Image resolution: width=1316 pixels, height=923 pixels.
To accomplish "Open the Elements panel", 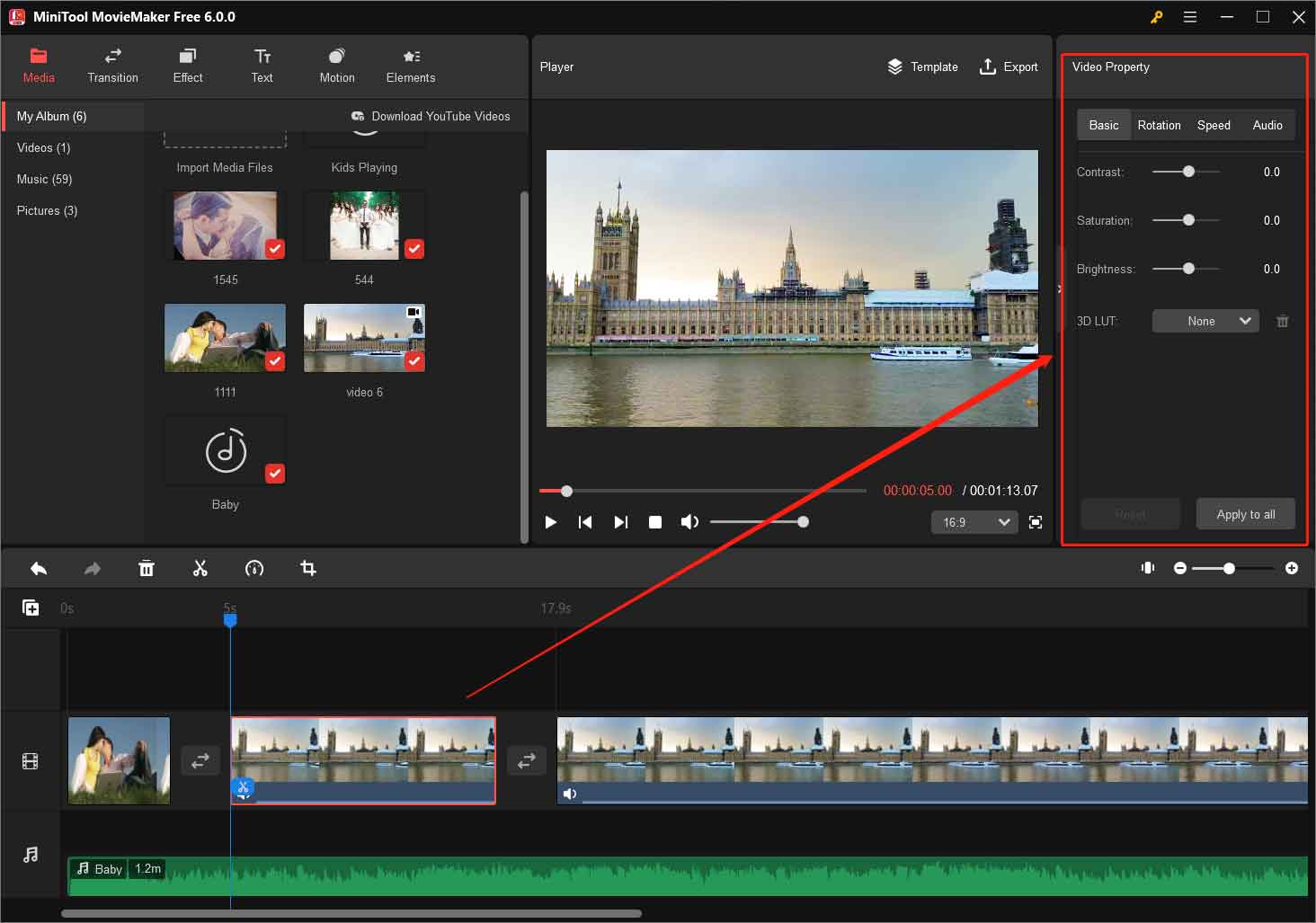I will tap(410, 65).
